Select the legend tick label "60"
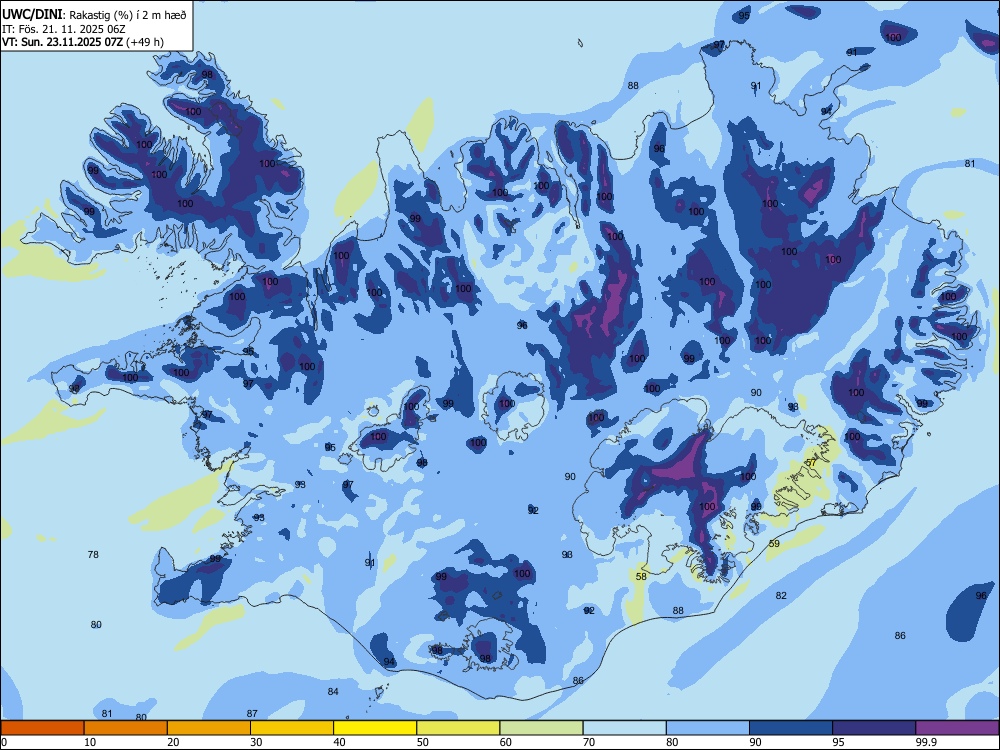The width and height of the screenshot is (1000, 750). coord(506,742)
